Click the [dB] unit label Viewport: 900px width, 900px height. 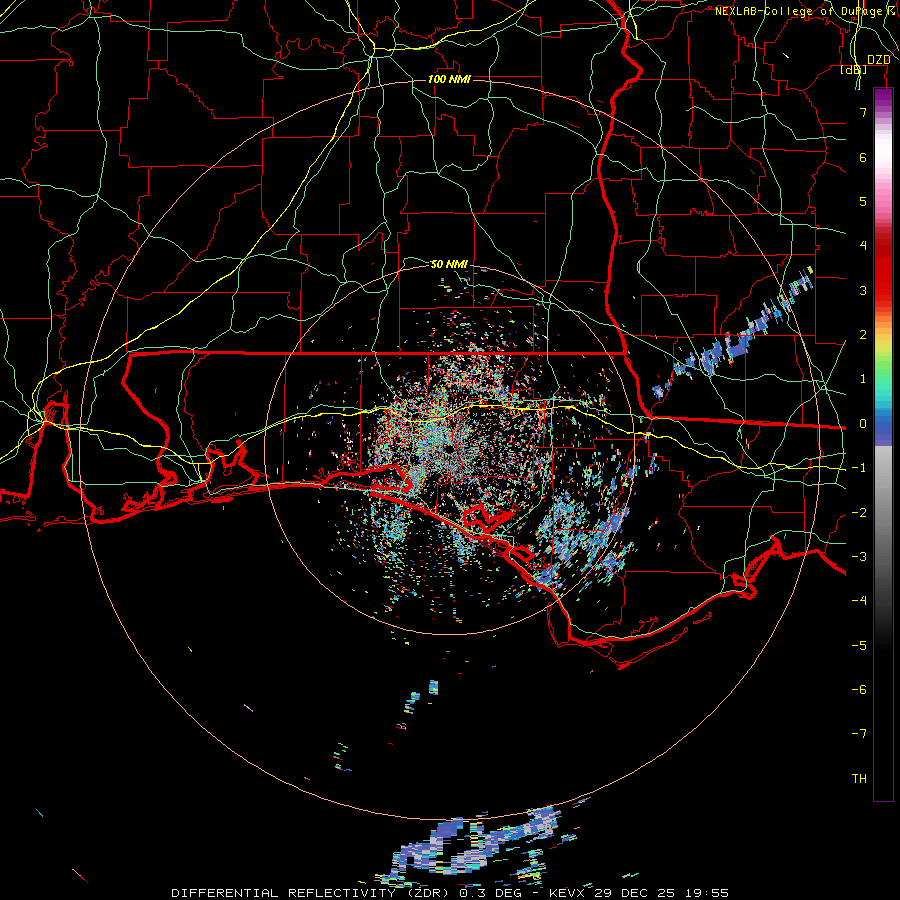(853, 70)
